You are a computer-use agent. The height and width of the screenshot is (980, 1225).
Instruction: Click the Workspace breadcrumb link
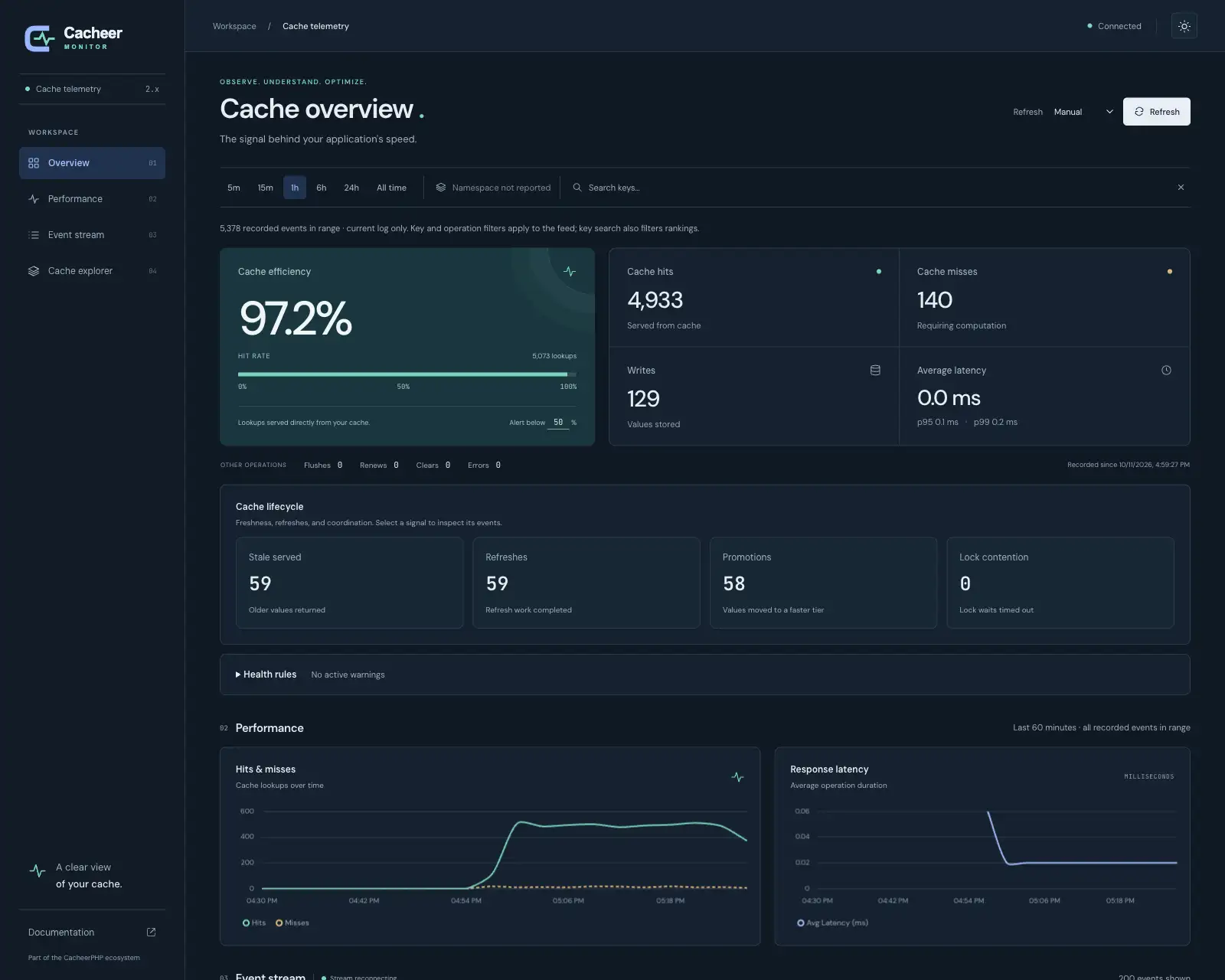pyautogui.click(x=234, y=26)
